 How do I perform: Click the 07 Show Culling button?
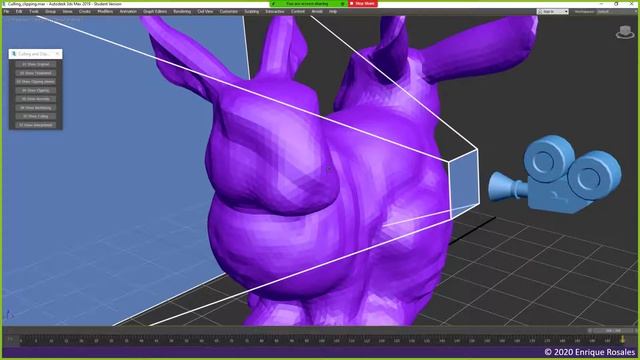click(x=36, y=116)
